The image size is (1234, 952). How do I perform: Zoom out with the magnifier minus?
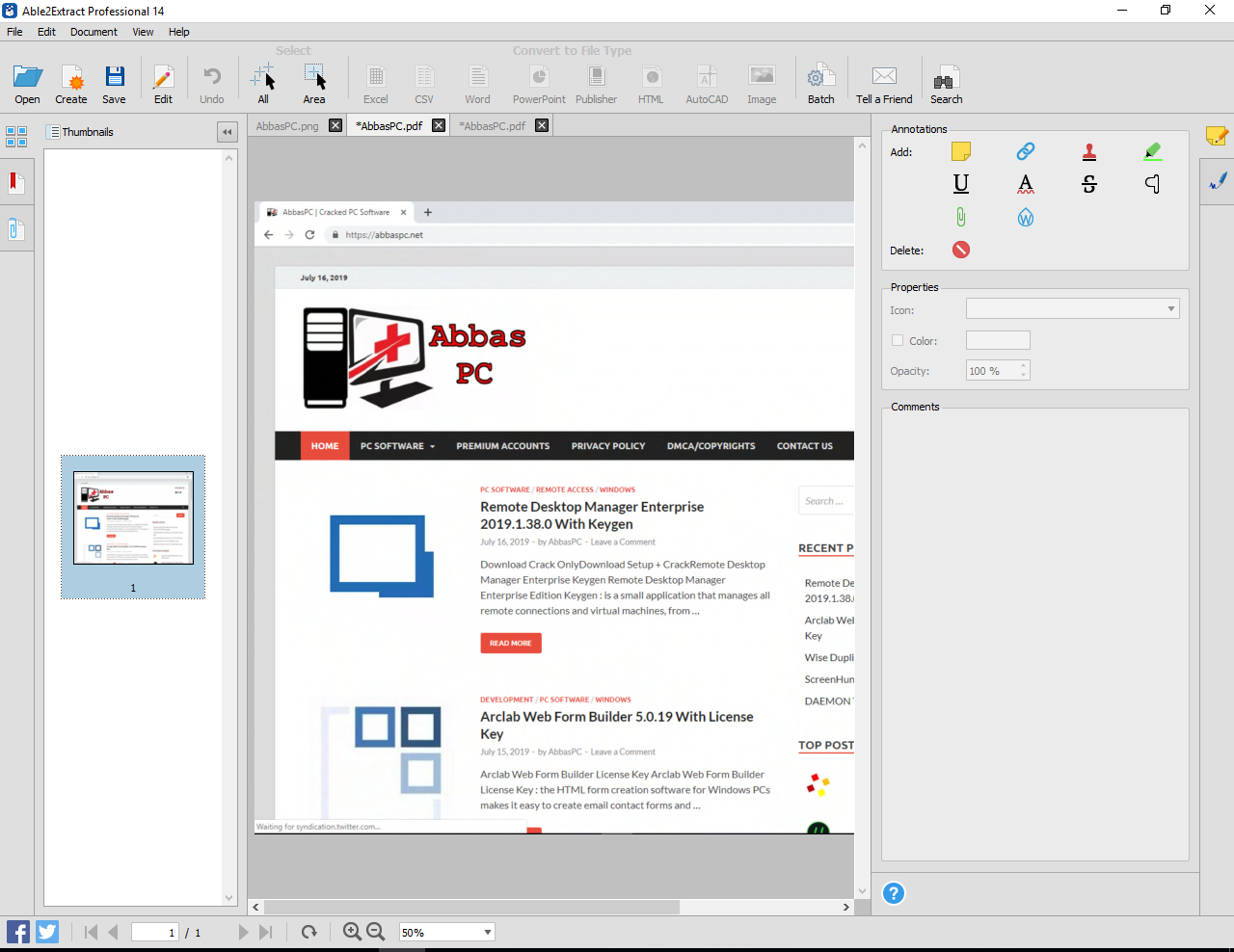click(x=376, y=932)
